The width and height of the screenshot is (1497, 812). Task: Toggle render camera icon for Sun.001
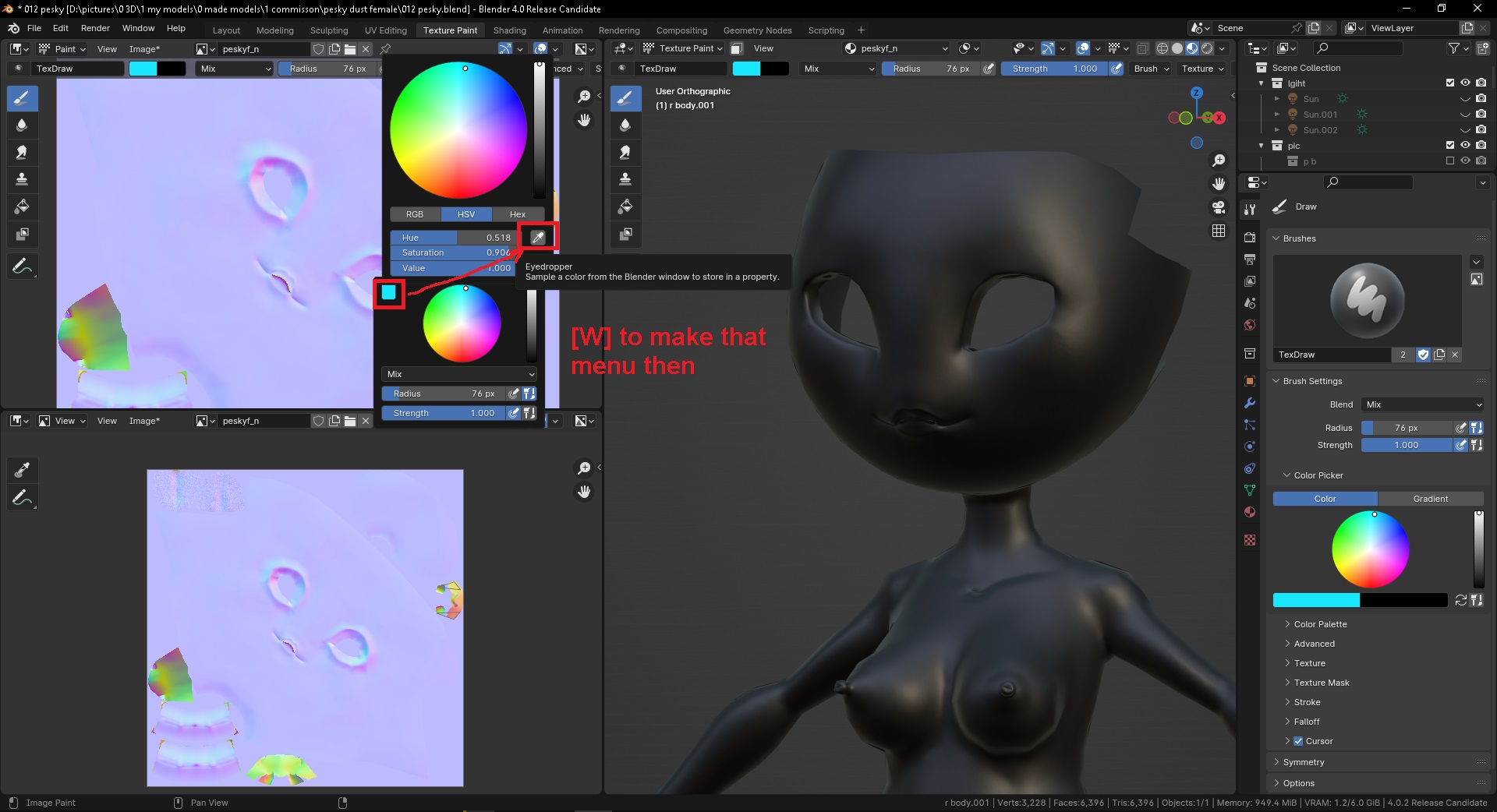tap(1481, 114)
